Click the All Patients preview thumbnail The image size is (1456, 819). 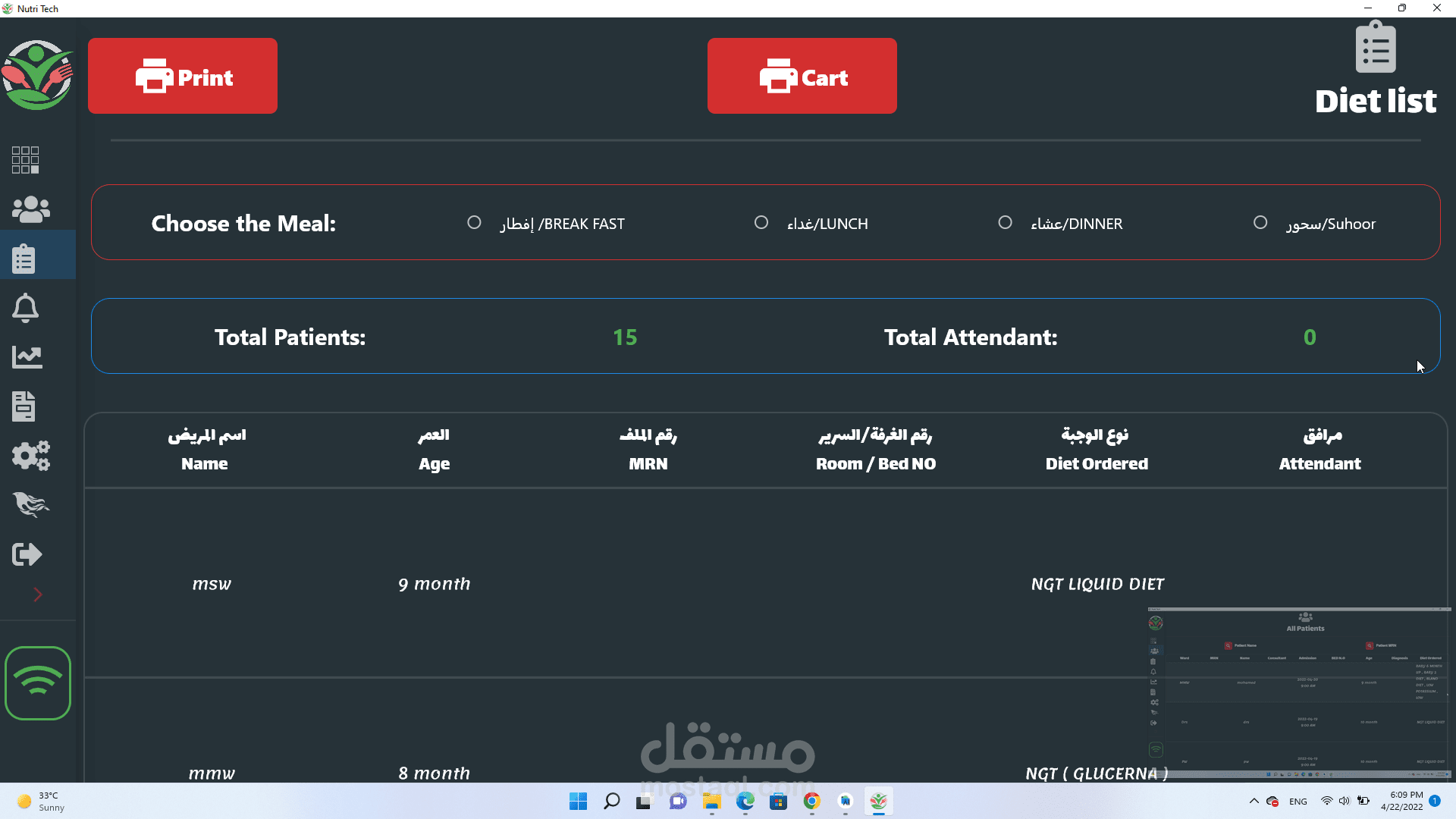[x=1299, y=692]
